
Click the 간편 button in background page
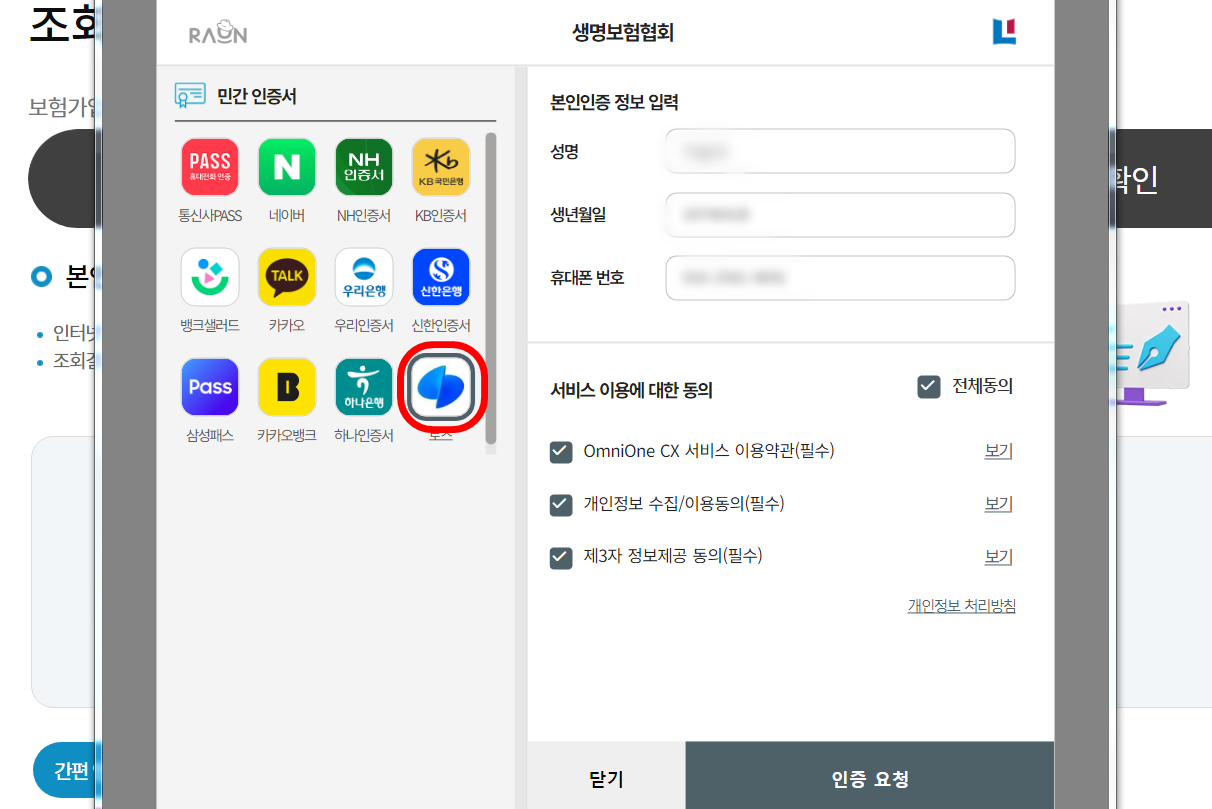65,771
